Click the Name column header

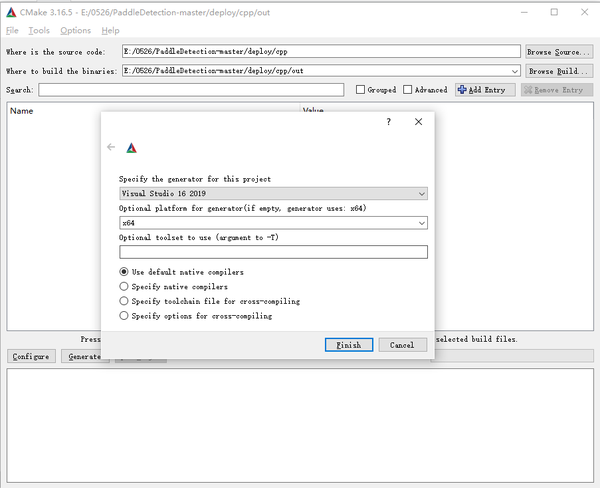pyautogui.click(x=21, y=111)
